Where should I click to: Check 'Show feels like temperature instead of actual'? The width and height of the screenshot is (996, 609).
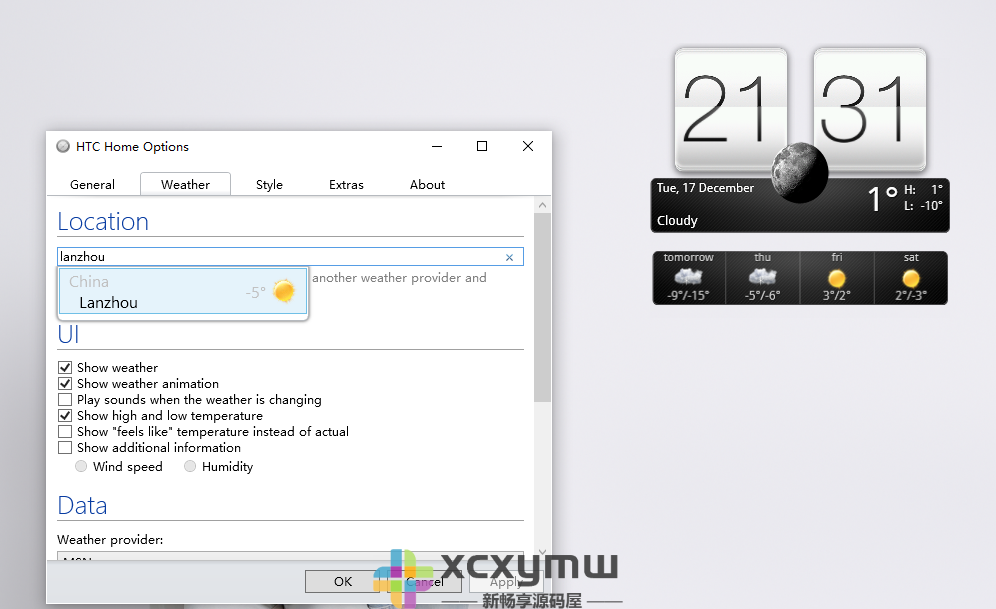click(x=65, y=431)
